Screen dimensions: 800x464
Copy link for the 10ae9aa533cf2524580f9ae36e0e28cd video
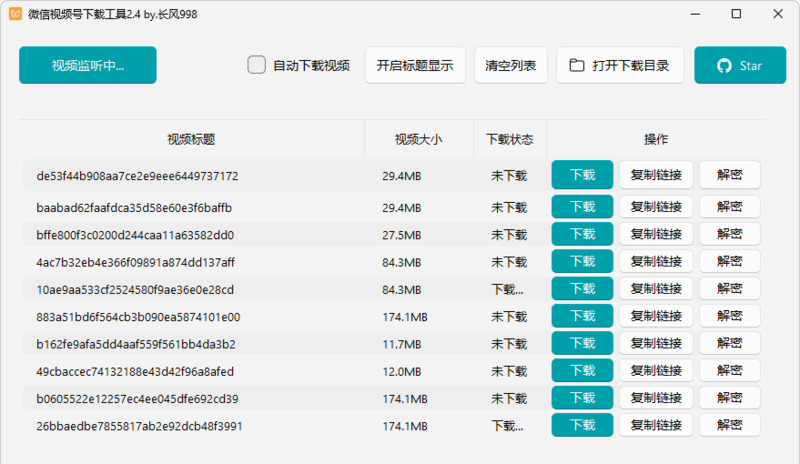tap(656, 290)
